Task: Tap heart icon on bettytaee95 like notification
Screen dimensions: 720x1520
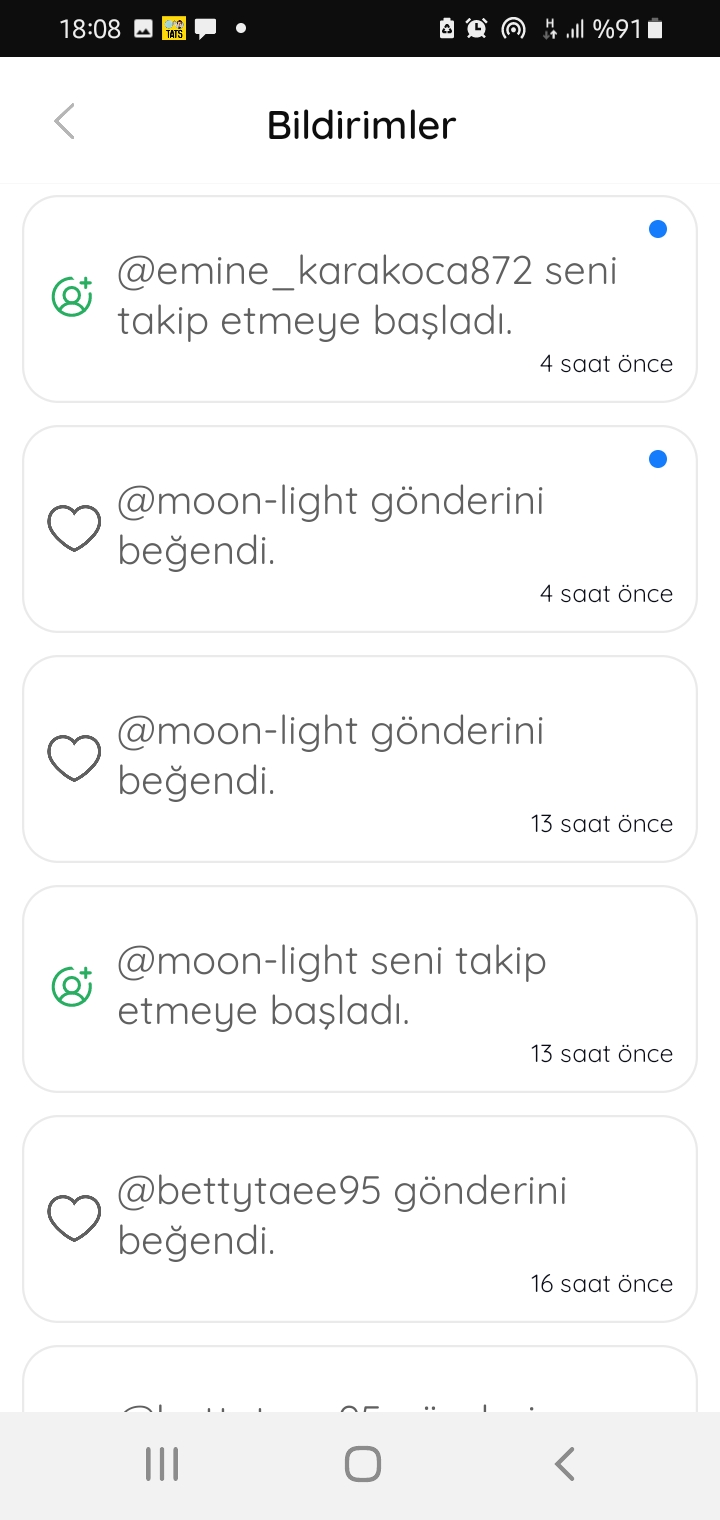Action: [75, 1217]
